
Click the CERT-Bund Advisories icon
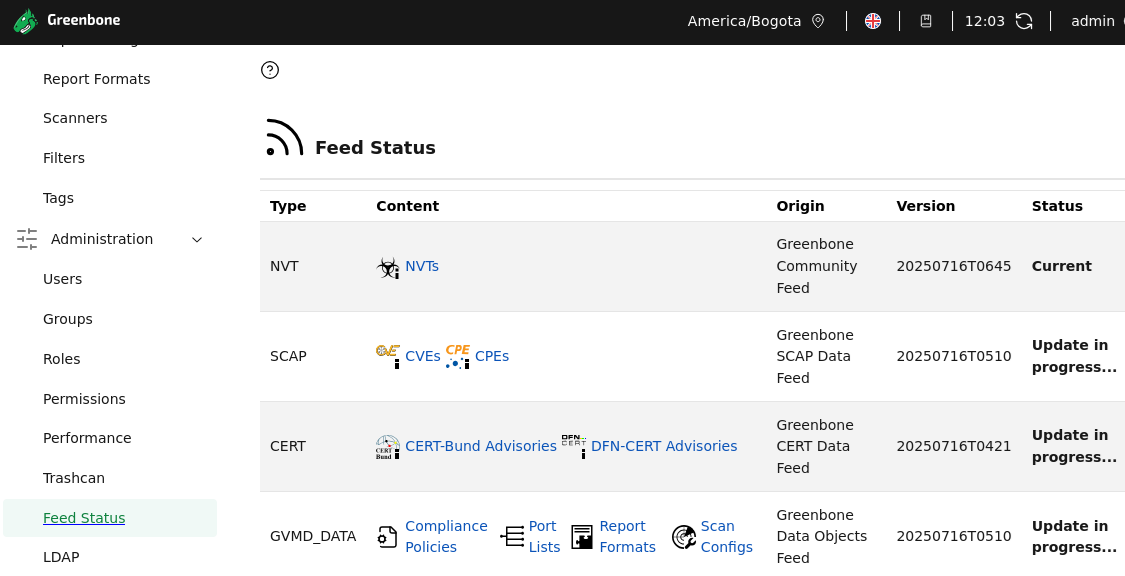click(388, 446)
